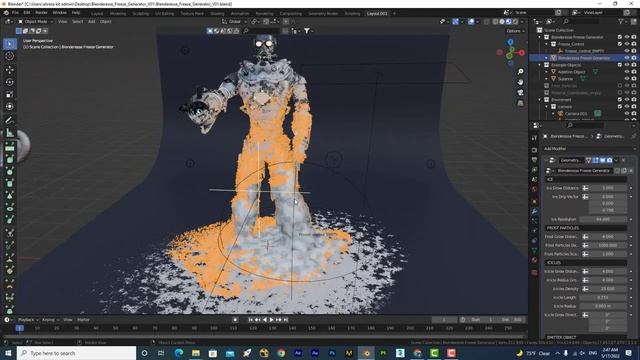Click the pan hand viewport gizmo
640x360 pixels.
(x=520, y=82)
